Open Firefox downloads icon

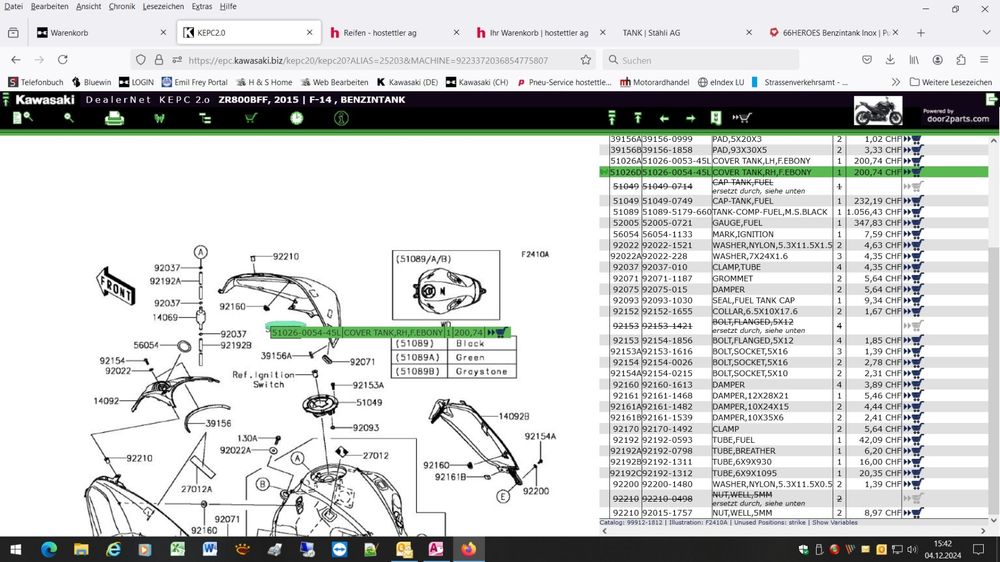point(890,60)
